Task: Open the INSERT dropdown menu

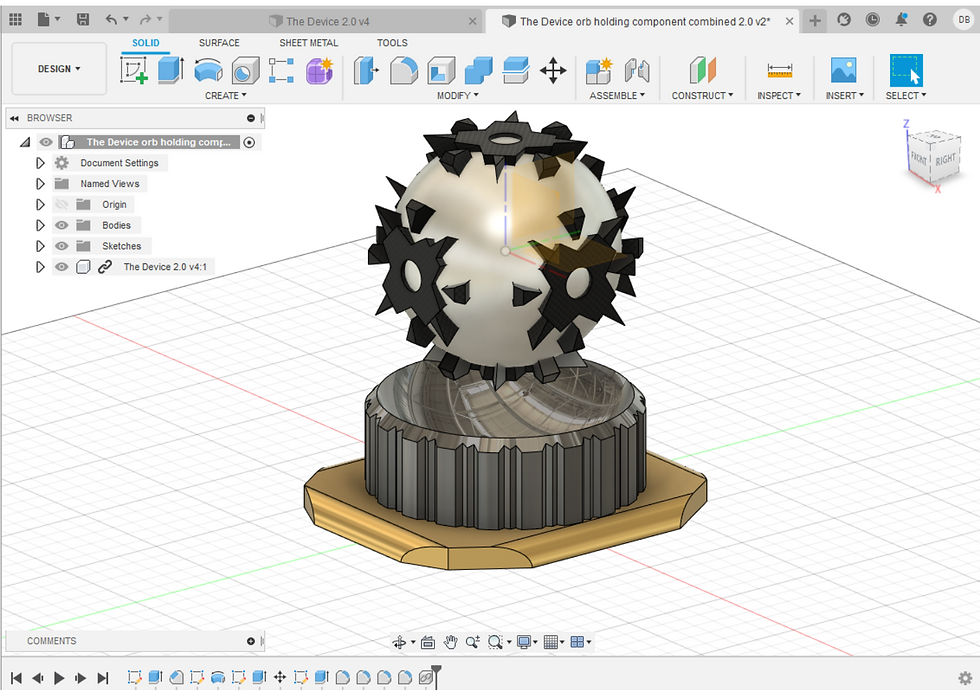Action: click(x=844, y=96)
